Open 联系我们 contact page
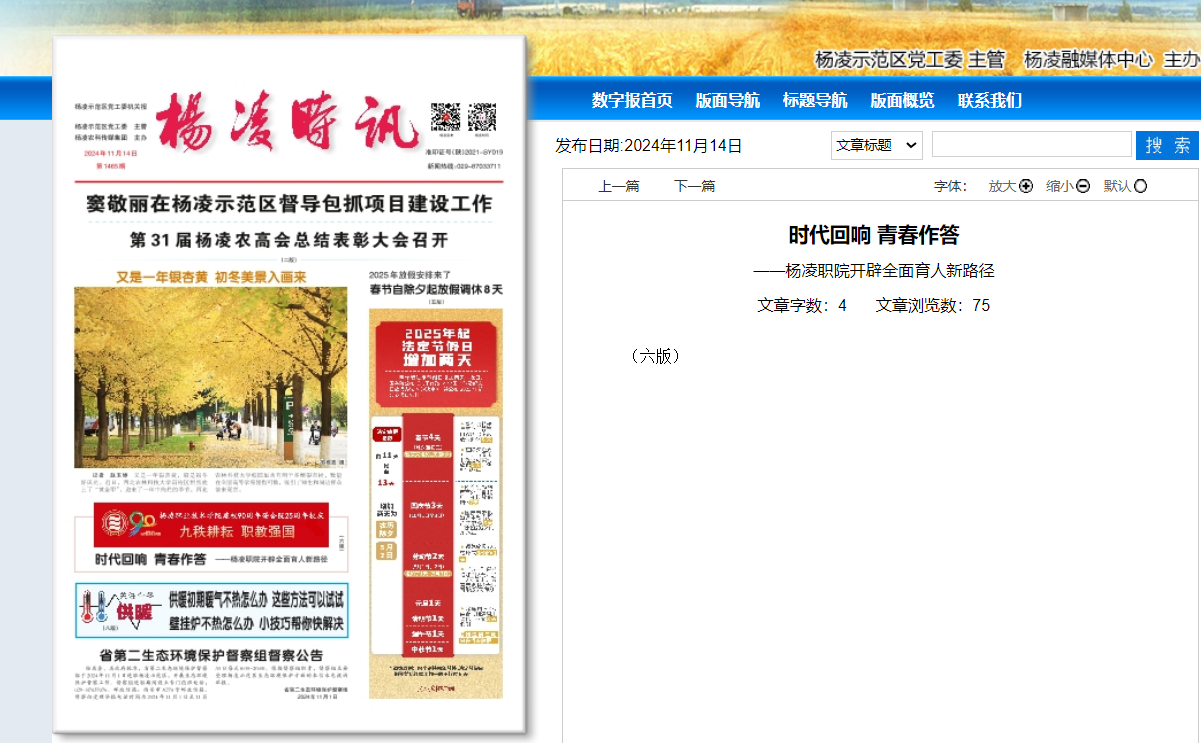 [x=989, y=100]
